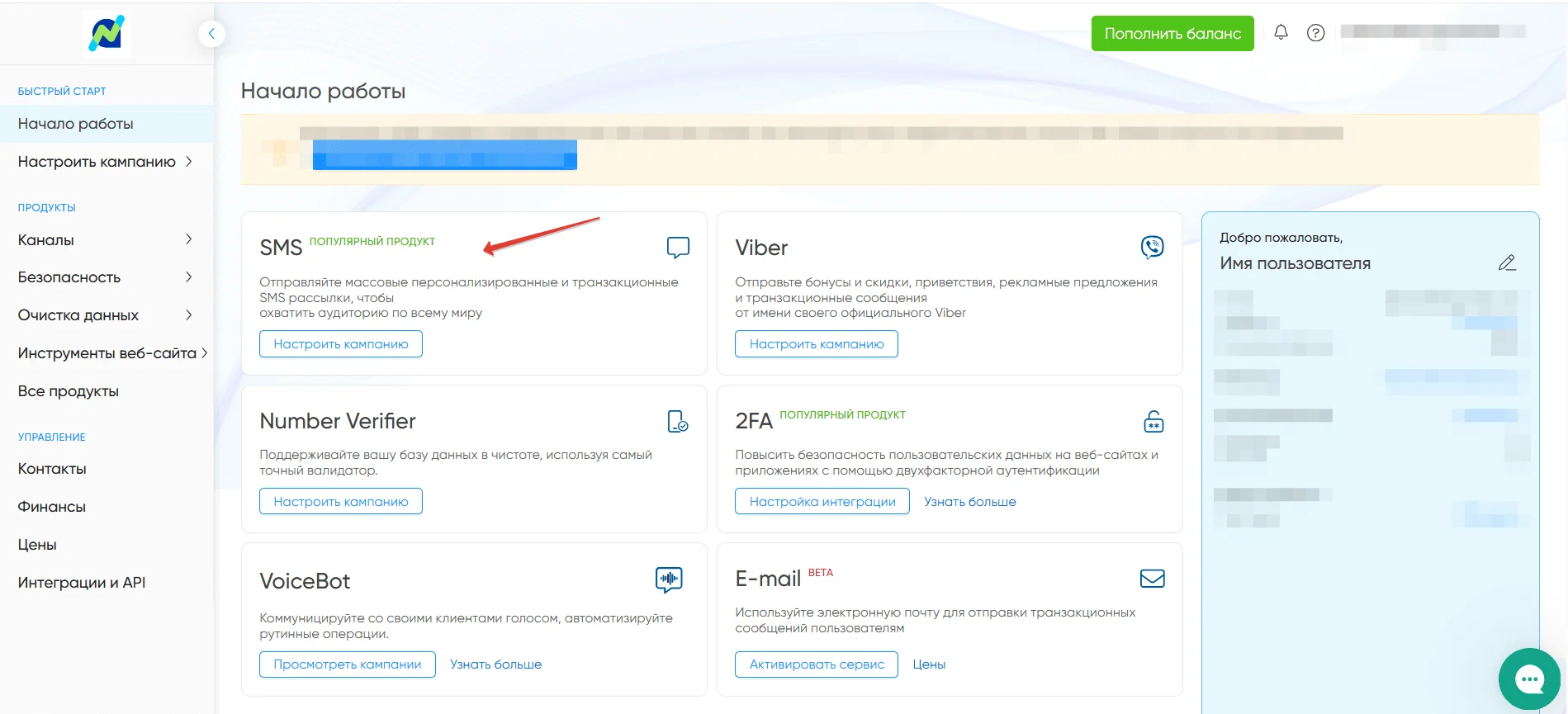Screen dimensions: 1568x714
Task: Open Узнать больше link for VoiceBot
Action: pos(496,664)
